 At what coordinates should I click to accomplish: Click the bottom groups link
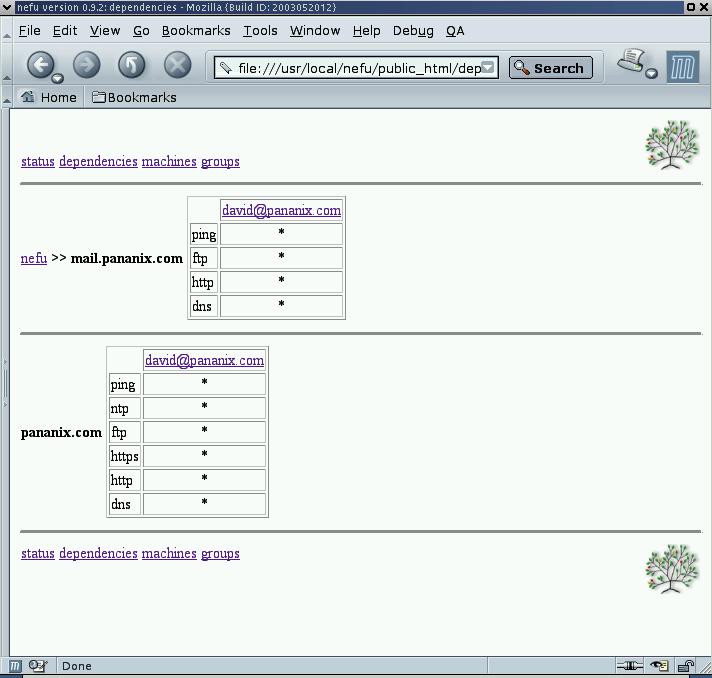click(220, 553)
